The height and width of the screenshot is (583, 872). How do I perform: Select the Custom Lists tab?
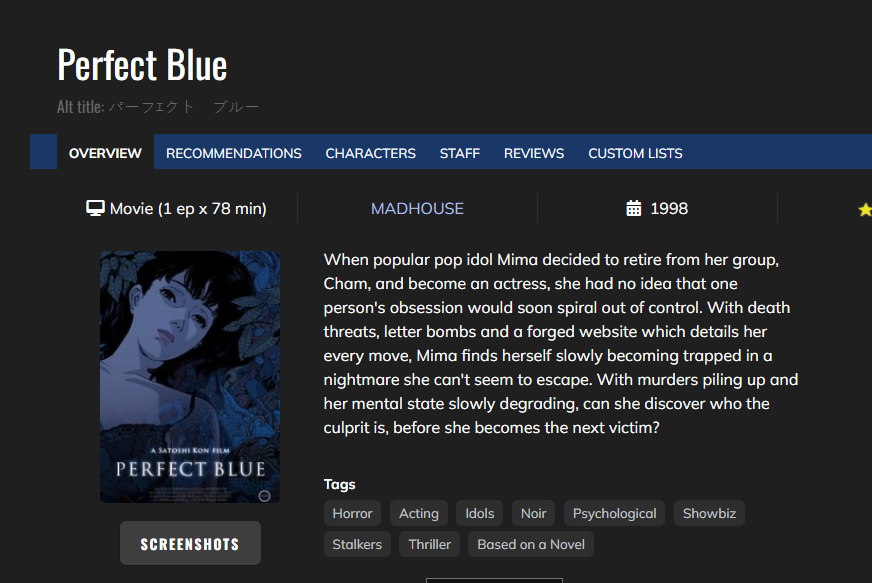[635, 153]
